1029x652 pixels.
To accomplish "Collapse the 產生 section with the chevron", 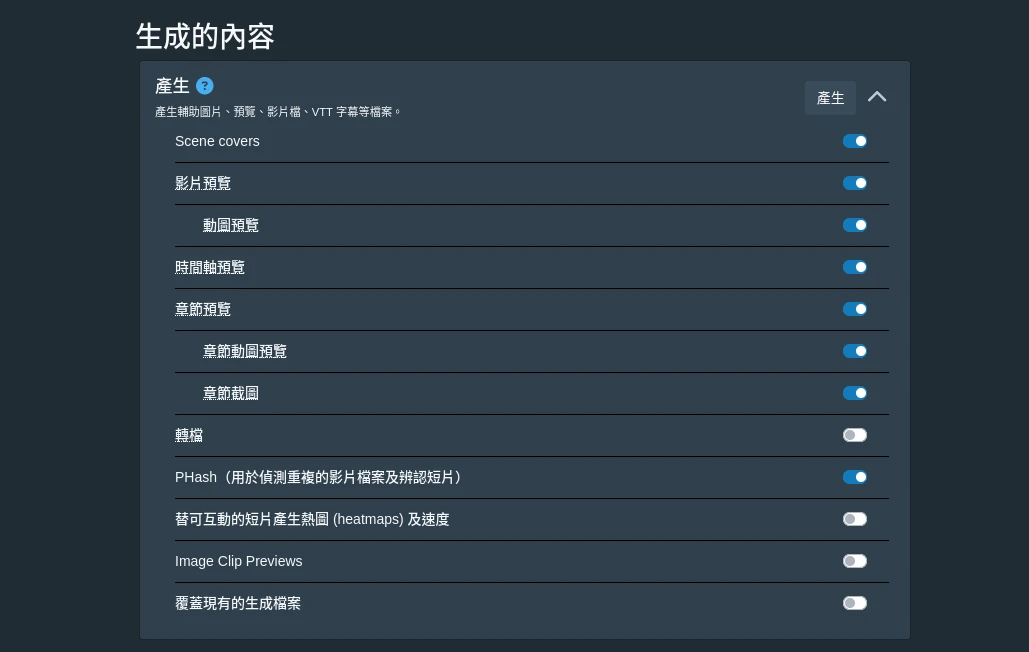I will tap(877, 97).
